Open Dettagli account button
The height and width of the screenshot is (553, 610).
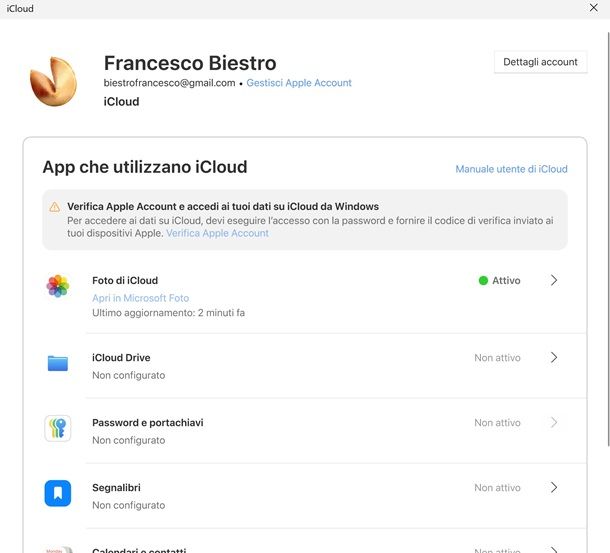540,62
